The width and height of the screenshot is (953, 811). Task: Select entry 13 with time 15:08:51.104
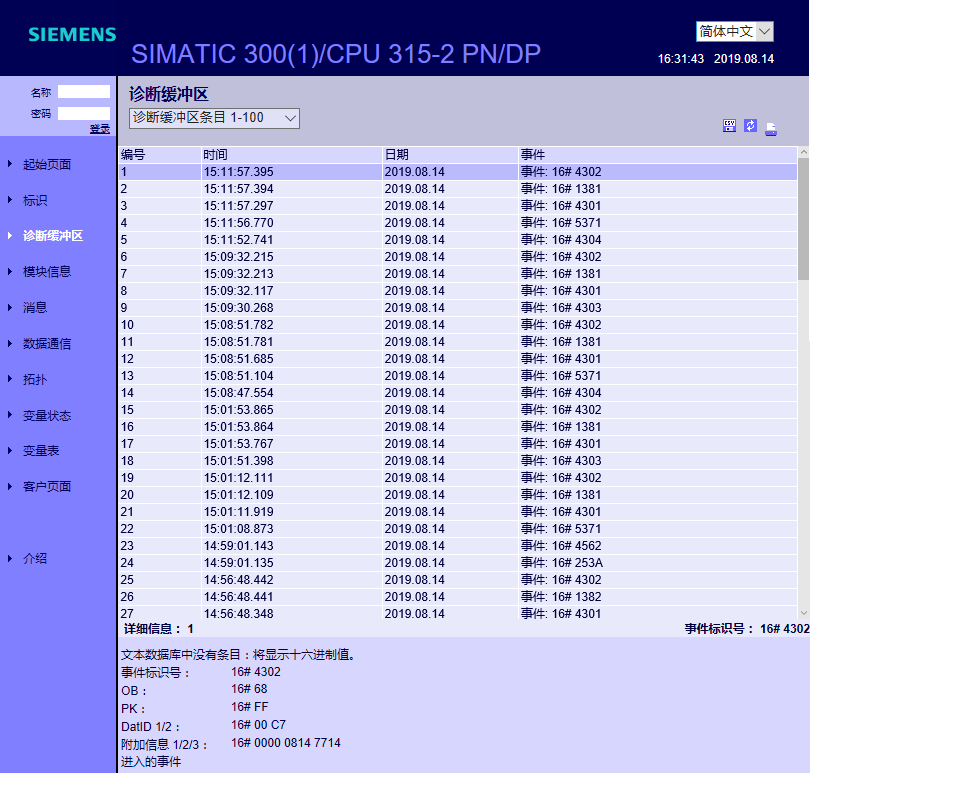[458, 376]
